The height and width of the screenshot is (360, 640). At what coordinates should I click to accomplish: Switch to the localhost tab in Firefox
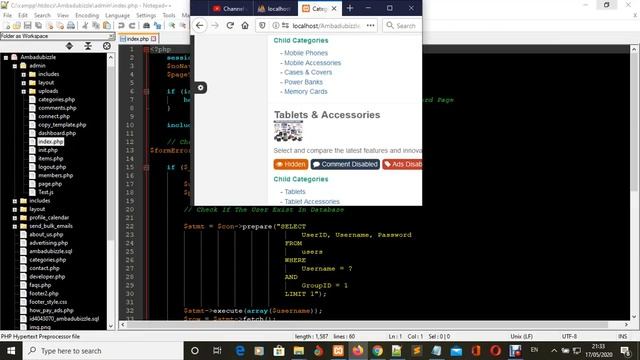[x=275, y=8]
